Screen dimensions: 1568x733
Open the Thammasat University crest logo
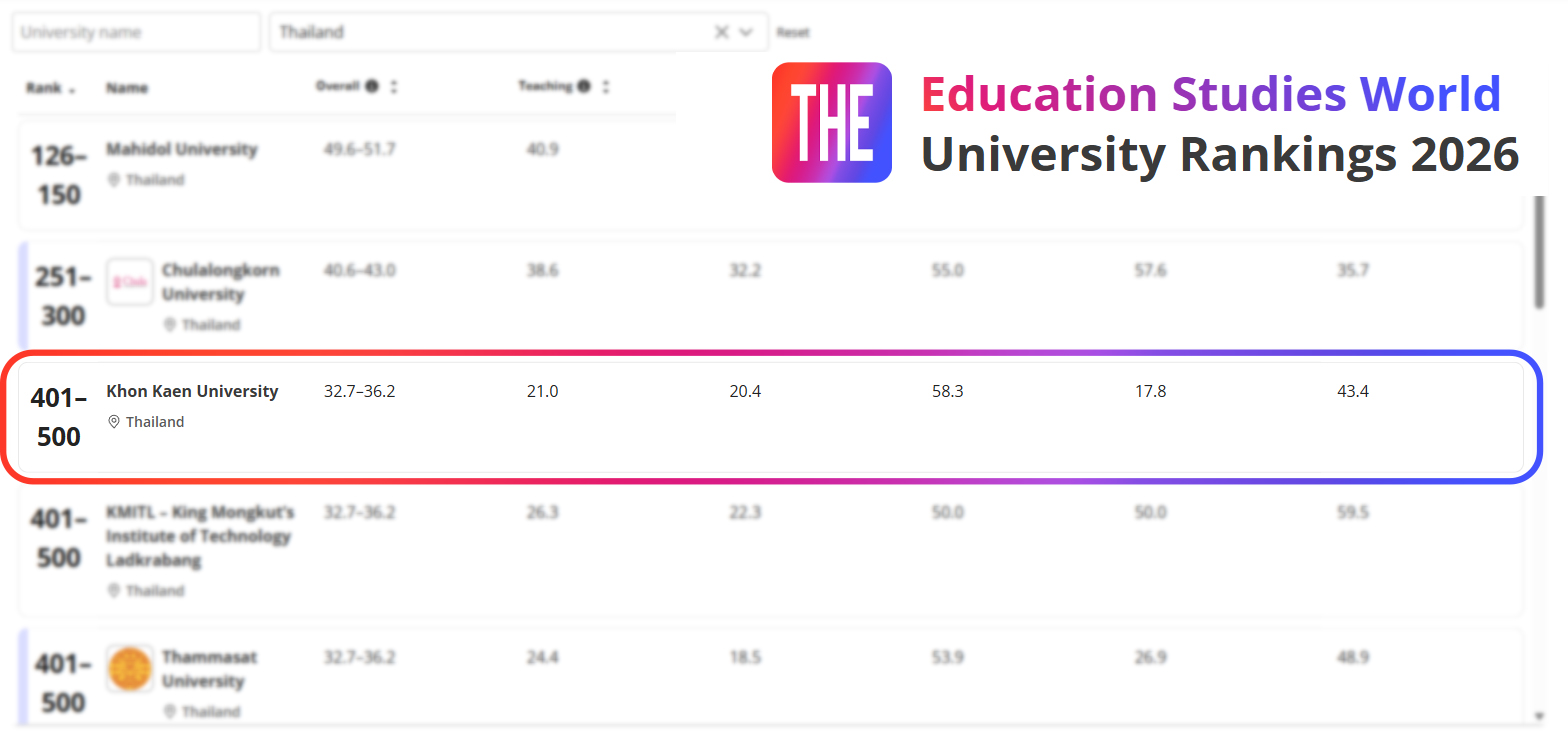point(130,669)
